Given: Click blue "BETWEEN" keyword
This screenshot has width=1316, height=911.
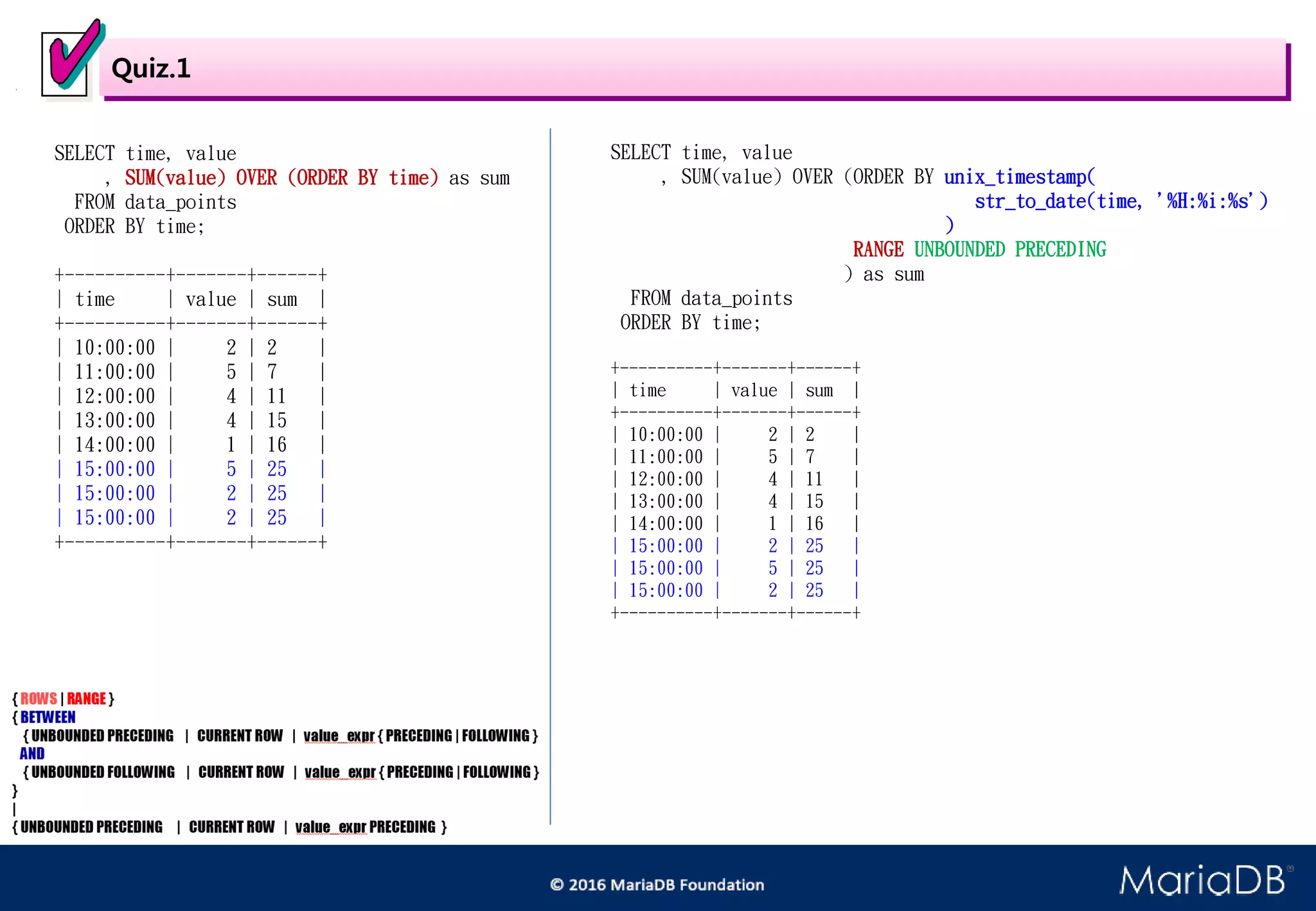Looking at the screenshot, I should tap(48, 717).
